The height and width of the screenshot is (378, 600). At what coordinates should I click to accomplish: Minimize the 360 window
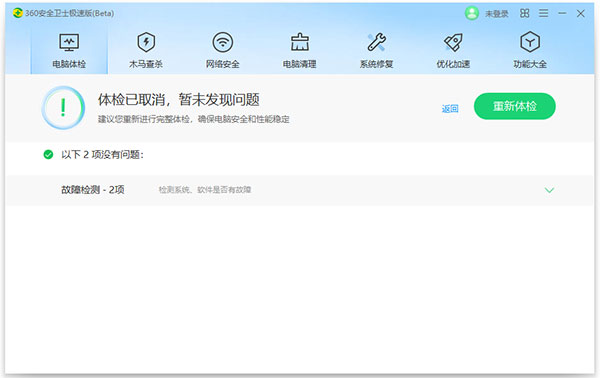point(562,13)
